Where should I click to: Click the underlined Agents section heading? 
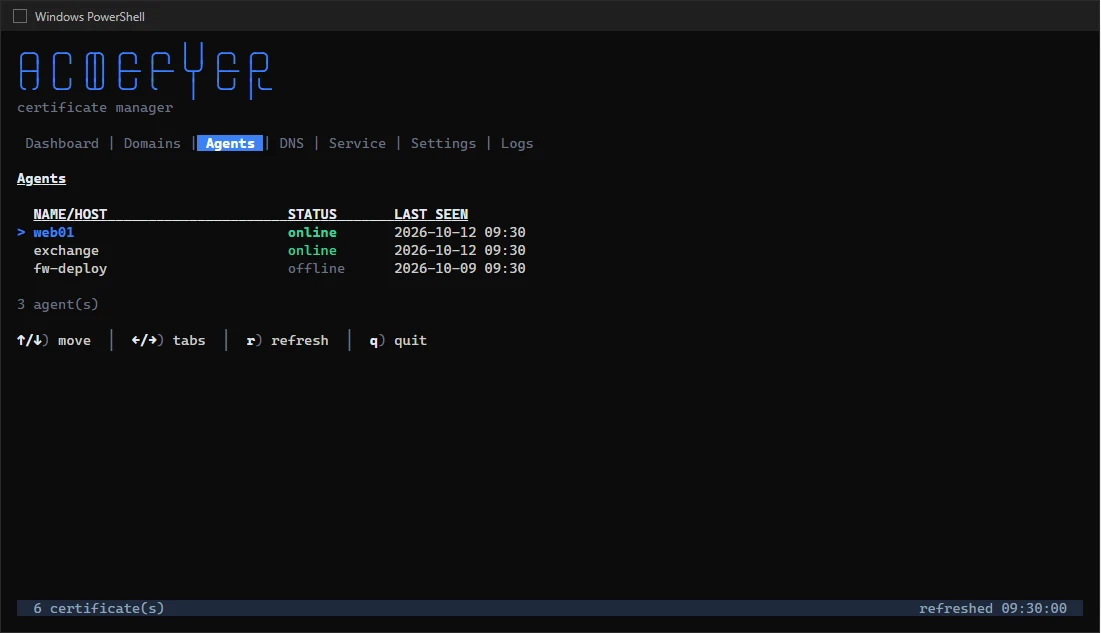point(41,178)
